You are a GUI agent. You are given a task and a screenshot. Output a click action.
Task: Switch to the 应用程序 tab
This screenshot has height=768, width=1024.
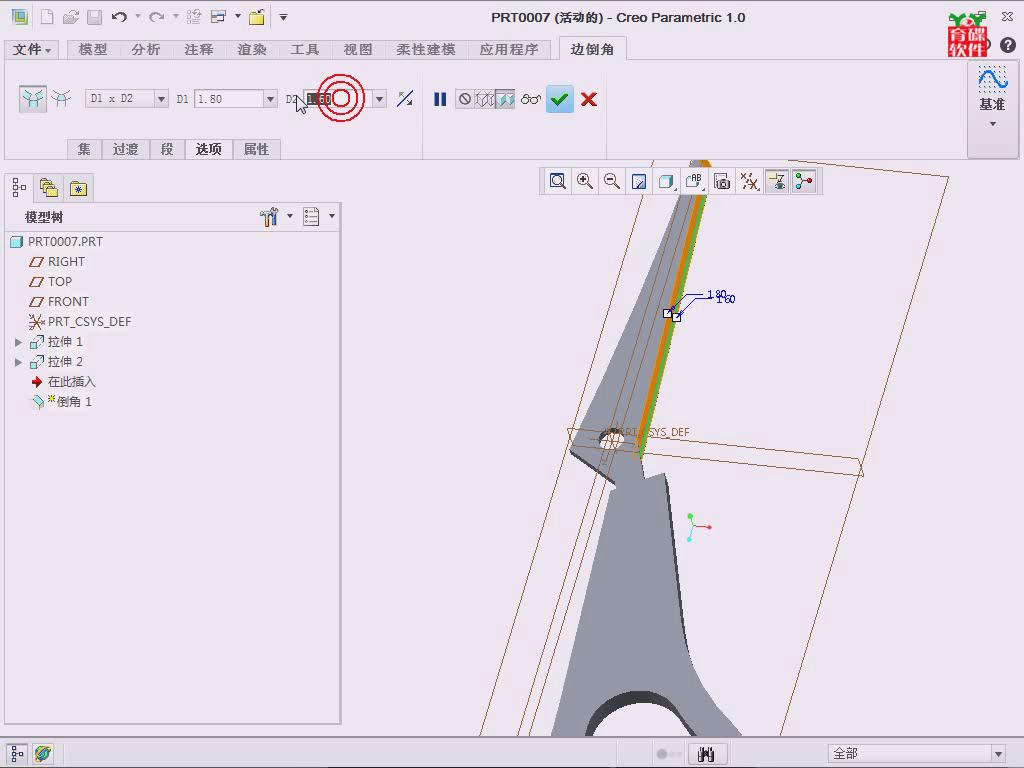(509, 50)
